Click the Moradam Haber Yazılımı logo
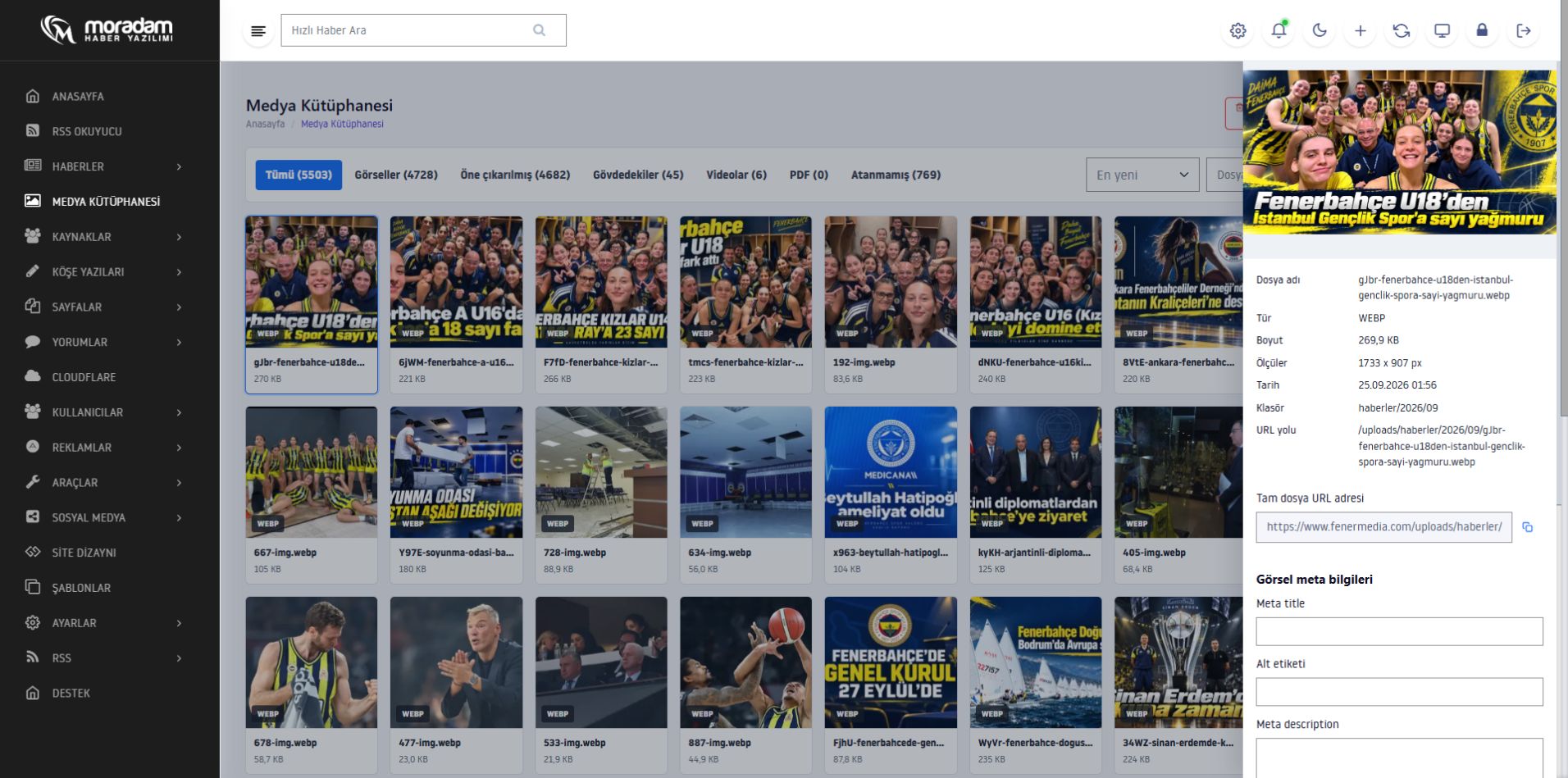Screen dimensions: 1568x778 click(107, 30)
